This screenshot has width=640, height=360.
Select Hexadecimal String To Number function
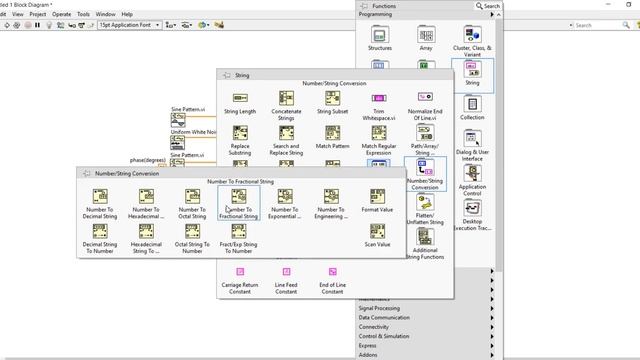(x=146, y=238)
